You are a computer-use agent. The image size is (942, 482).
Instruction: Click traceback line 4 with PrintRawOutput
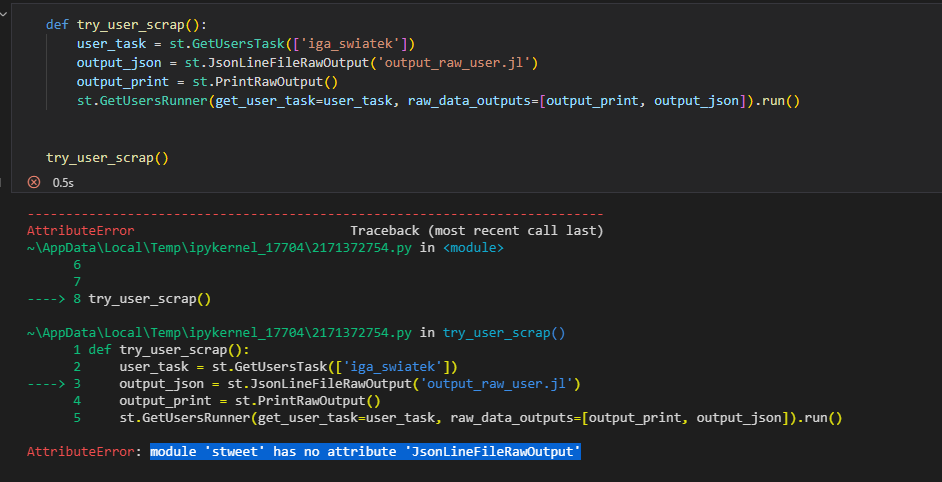226,400
